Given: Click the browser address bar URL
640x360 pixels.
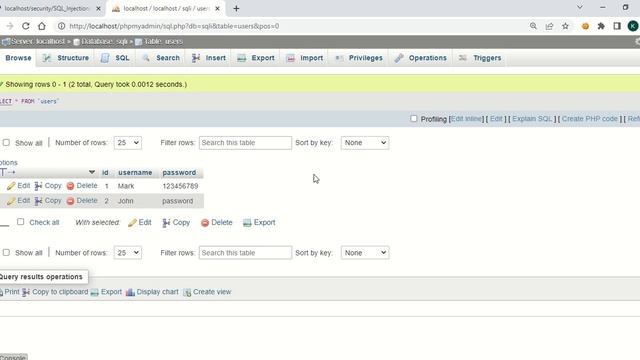Looking at the screenshot, I should 174,26.
